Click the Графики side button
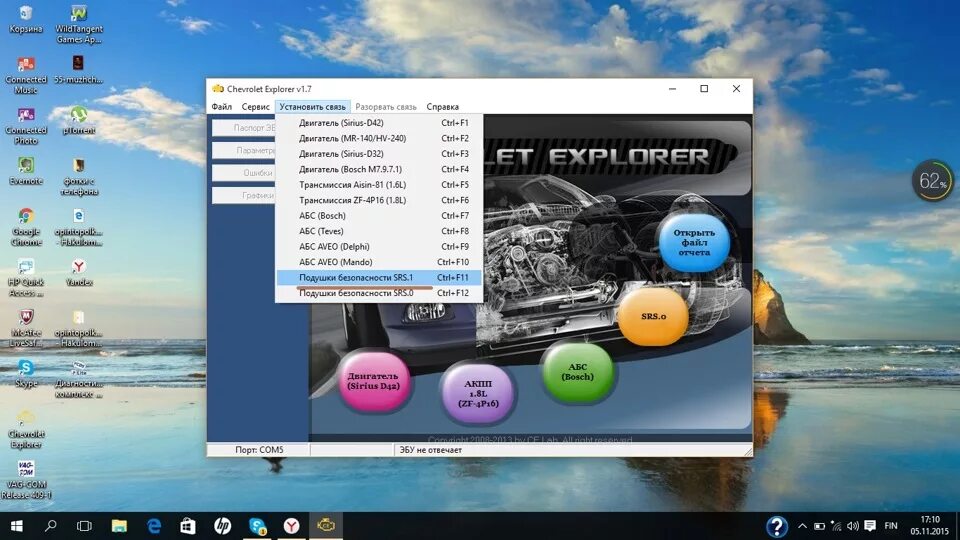This screenshot has height=540, width=960. point(244,196)
